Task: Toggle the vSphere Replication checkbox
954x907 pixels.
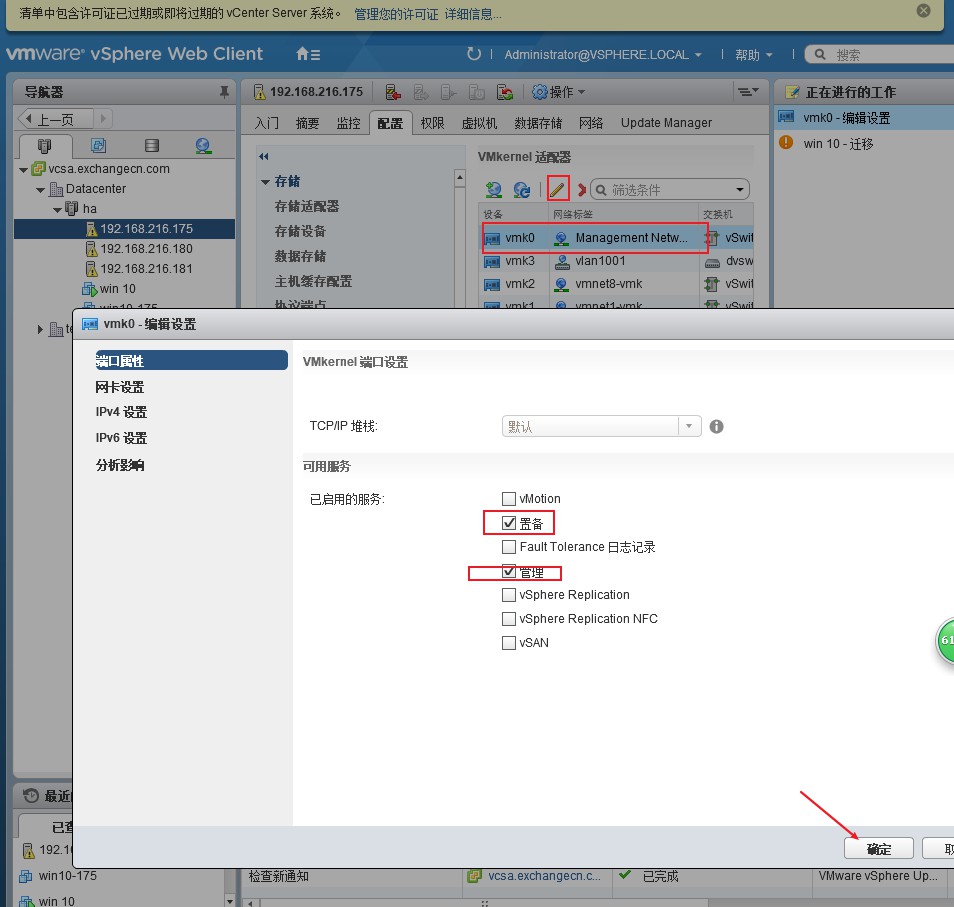Action: pyautogui.click(x=509, y=594)
